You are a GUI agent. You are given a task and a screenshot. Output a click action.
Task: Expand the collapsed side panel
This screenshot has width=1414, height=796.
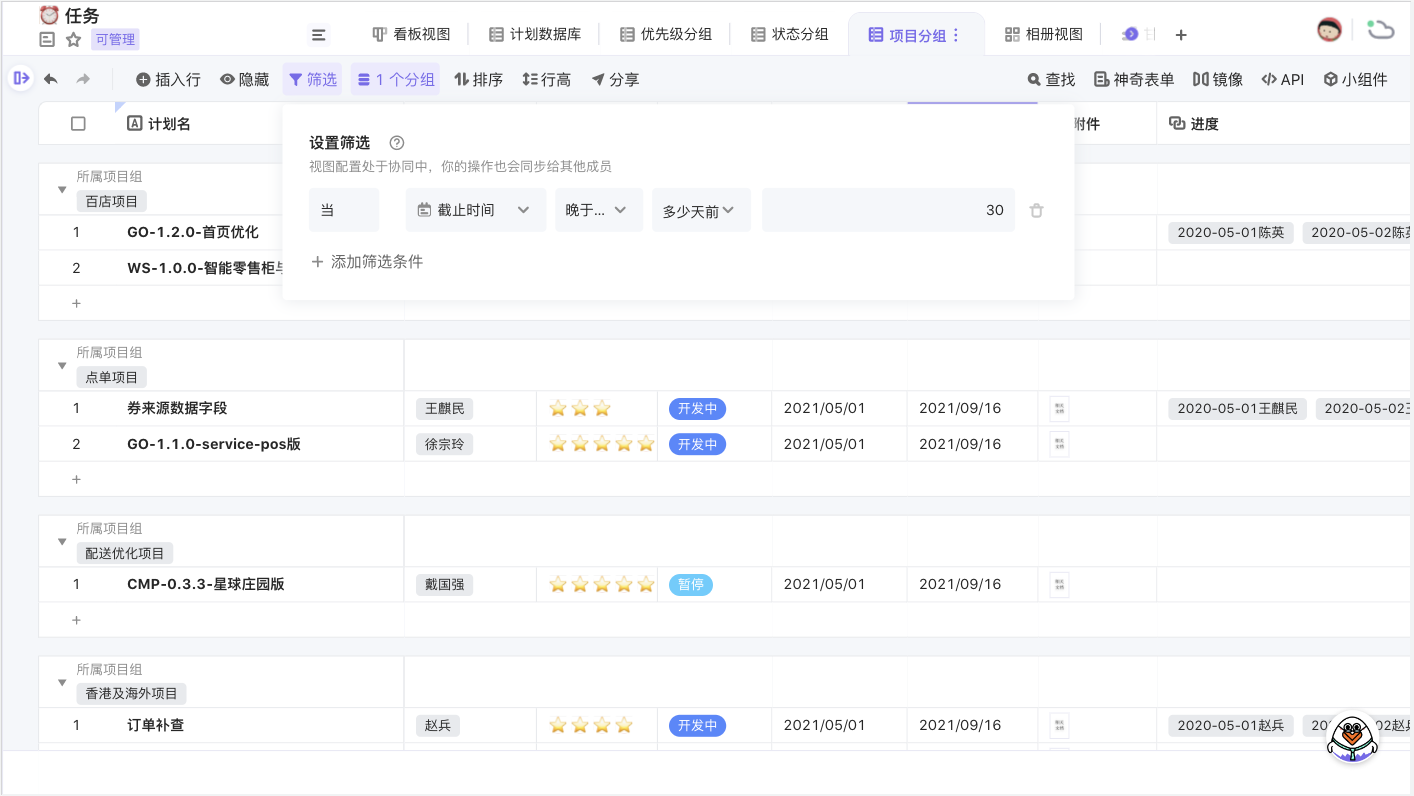(x=21, y=78)
